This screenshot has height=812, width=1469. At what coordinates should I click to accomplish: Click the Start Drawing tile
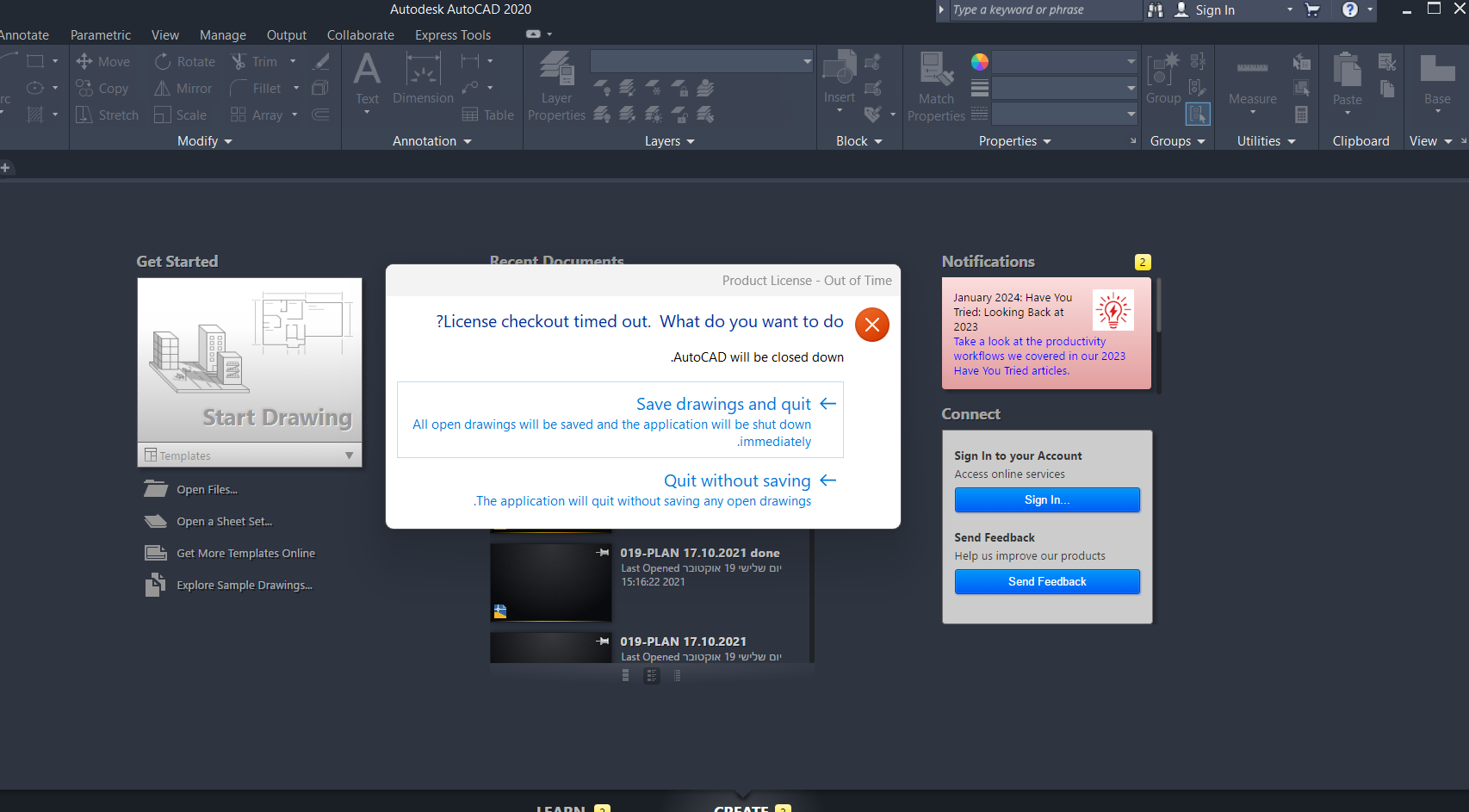pyautogui.click(x=250, y=360)
